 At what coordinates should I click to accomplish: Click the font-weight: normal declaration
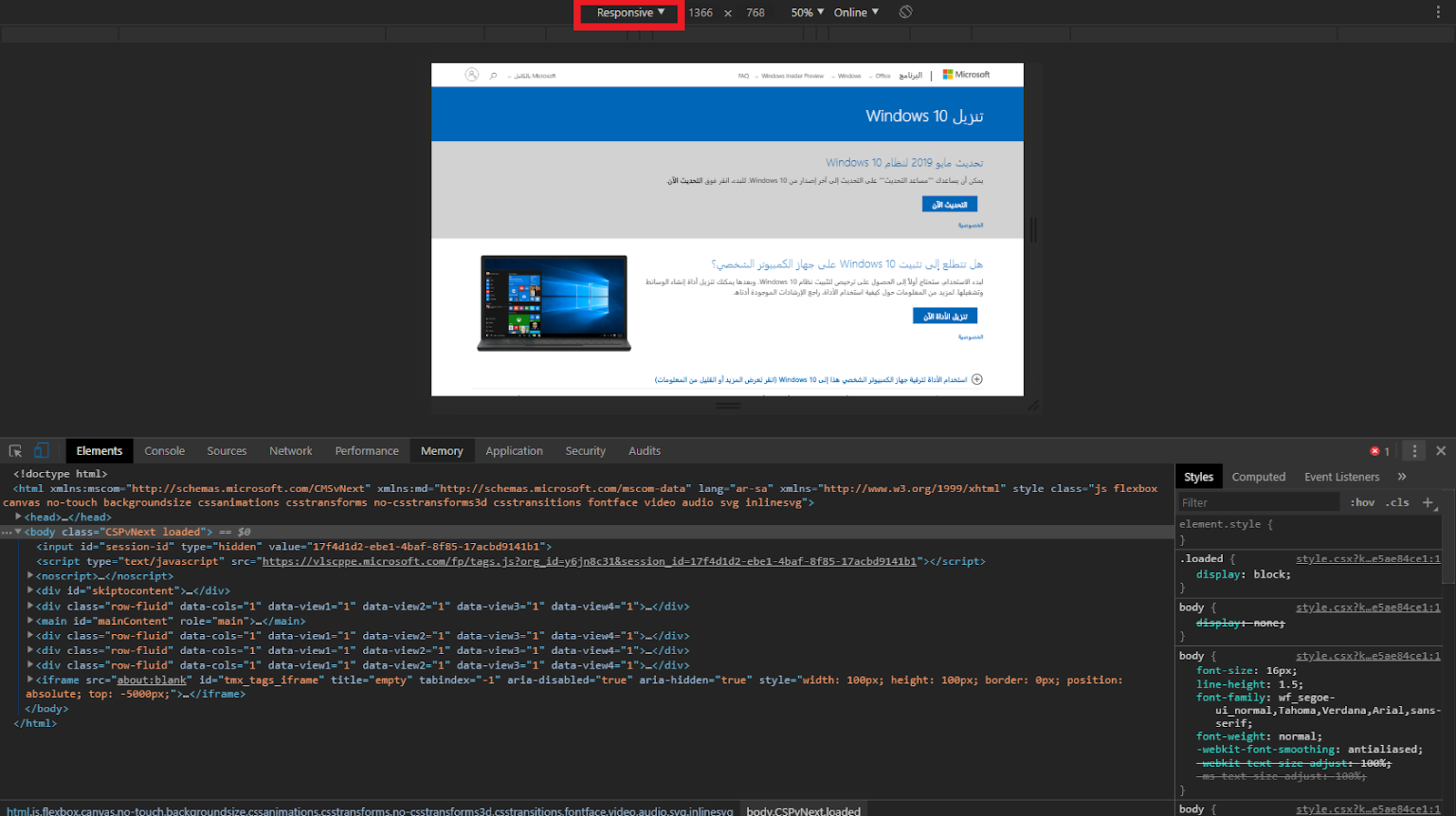(x=1259, y=736)
